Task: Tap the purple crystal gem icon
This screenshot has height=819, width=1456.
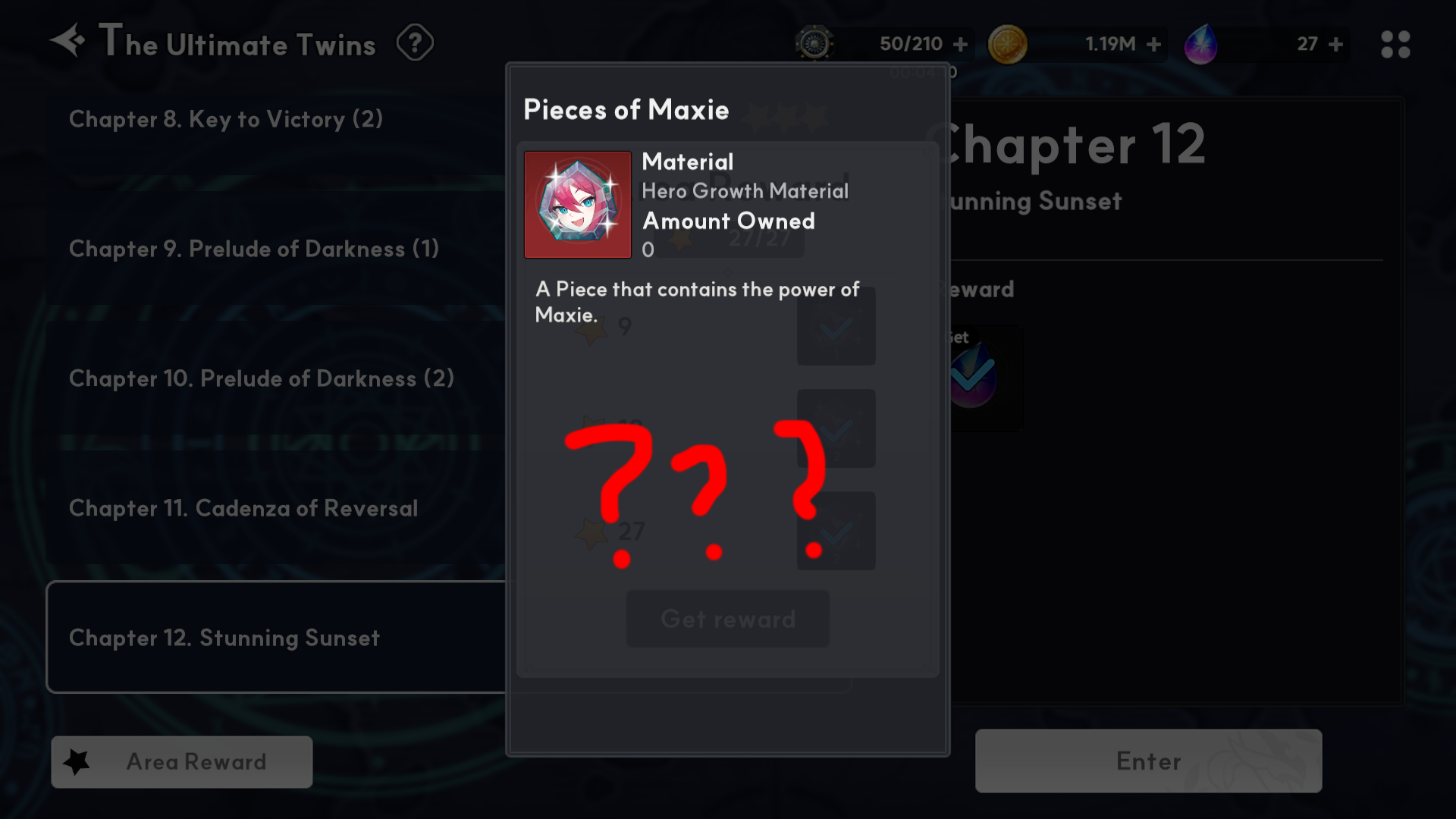Action: 1201,44
